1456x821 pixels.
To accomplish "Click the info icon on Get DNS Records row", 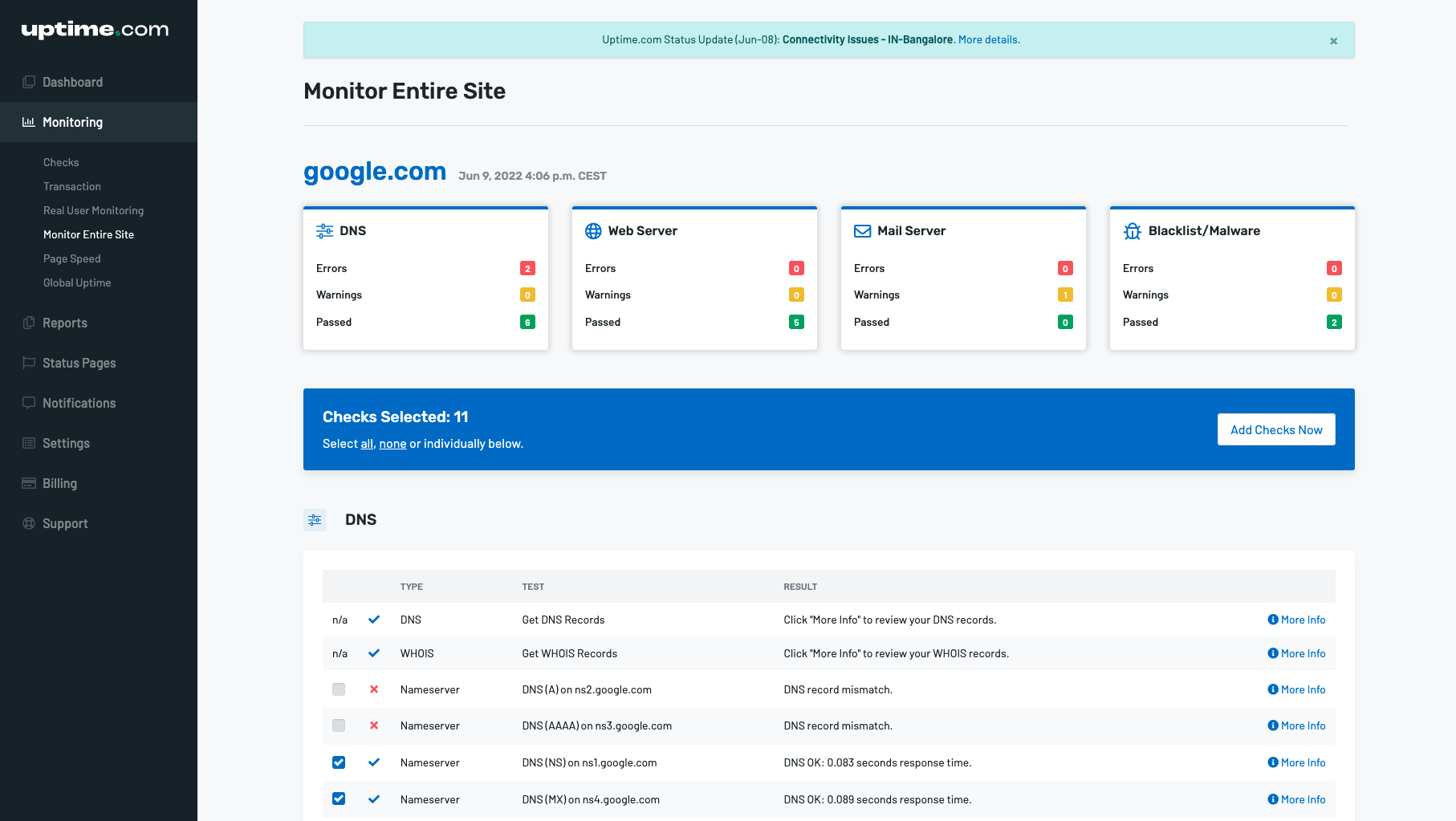I will pos(1273,620).
